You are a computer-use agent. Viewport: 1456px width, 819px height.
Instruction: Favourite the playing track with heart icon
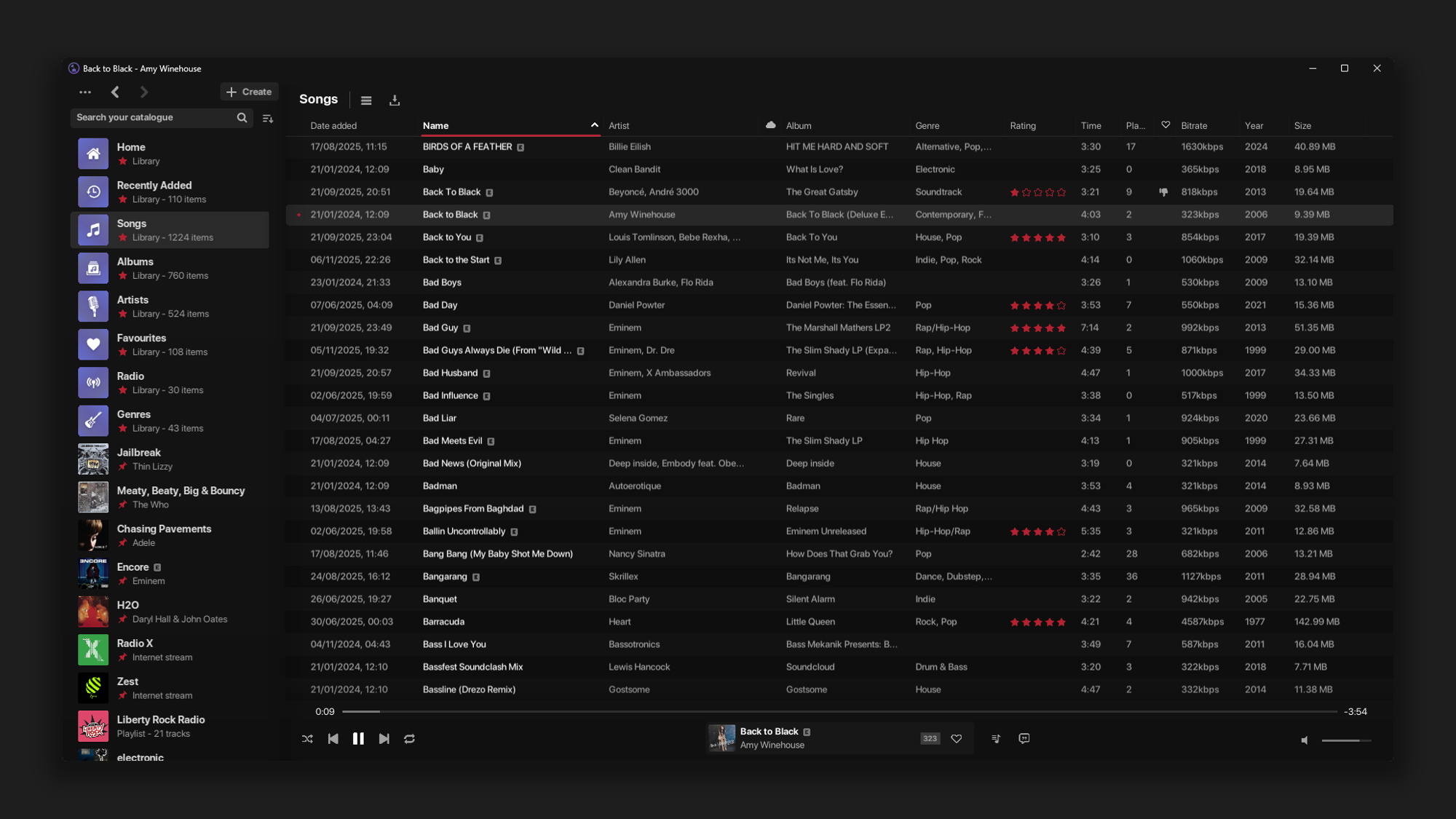click(957, 738)
